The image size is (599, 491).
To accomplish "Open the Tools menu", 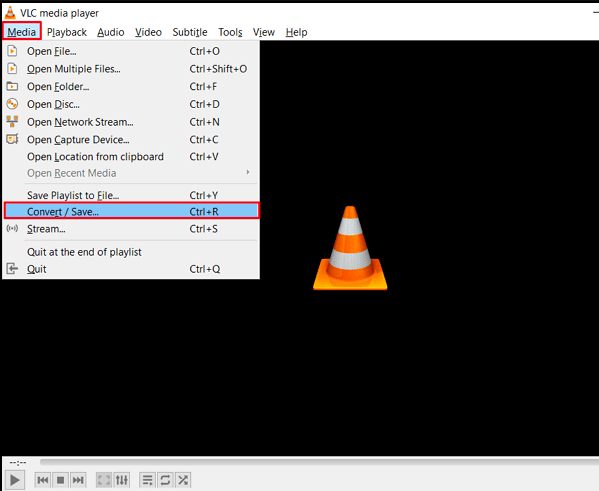I will 230,32.
